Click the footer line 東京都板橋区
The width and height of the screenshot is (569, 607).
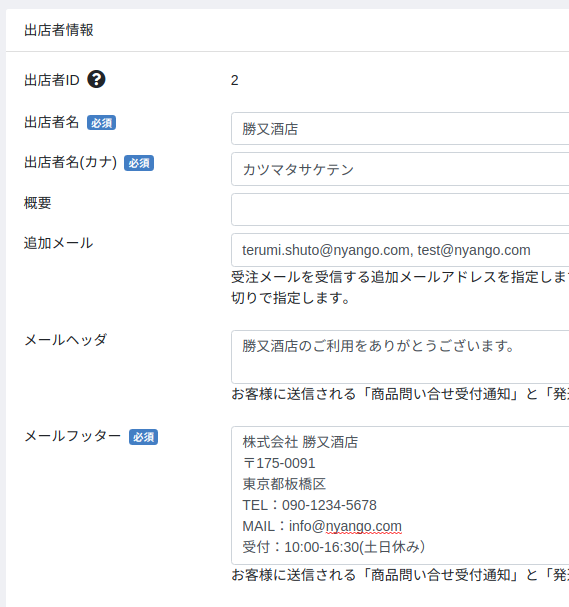[x=284, y=484]
